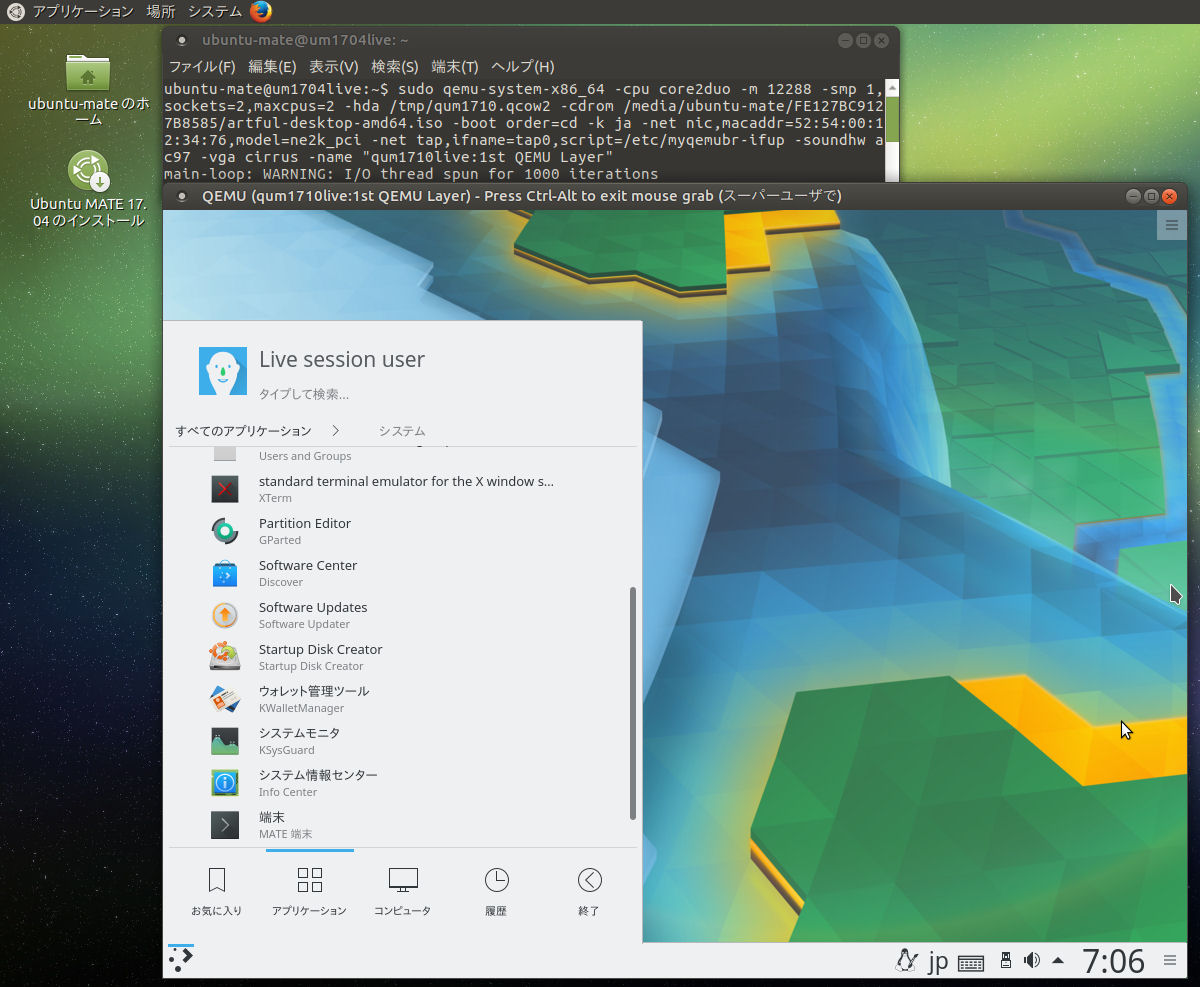Open XTerm terminal emulator entry icon
This screenshot has width=1200, height=987.
tap(225, 489)
